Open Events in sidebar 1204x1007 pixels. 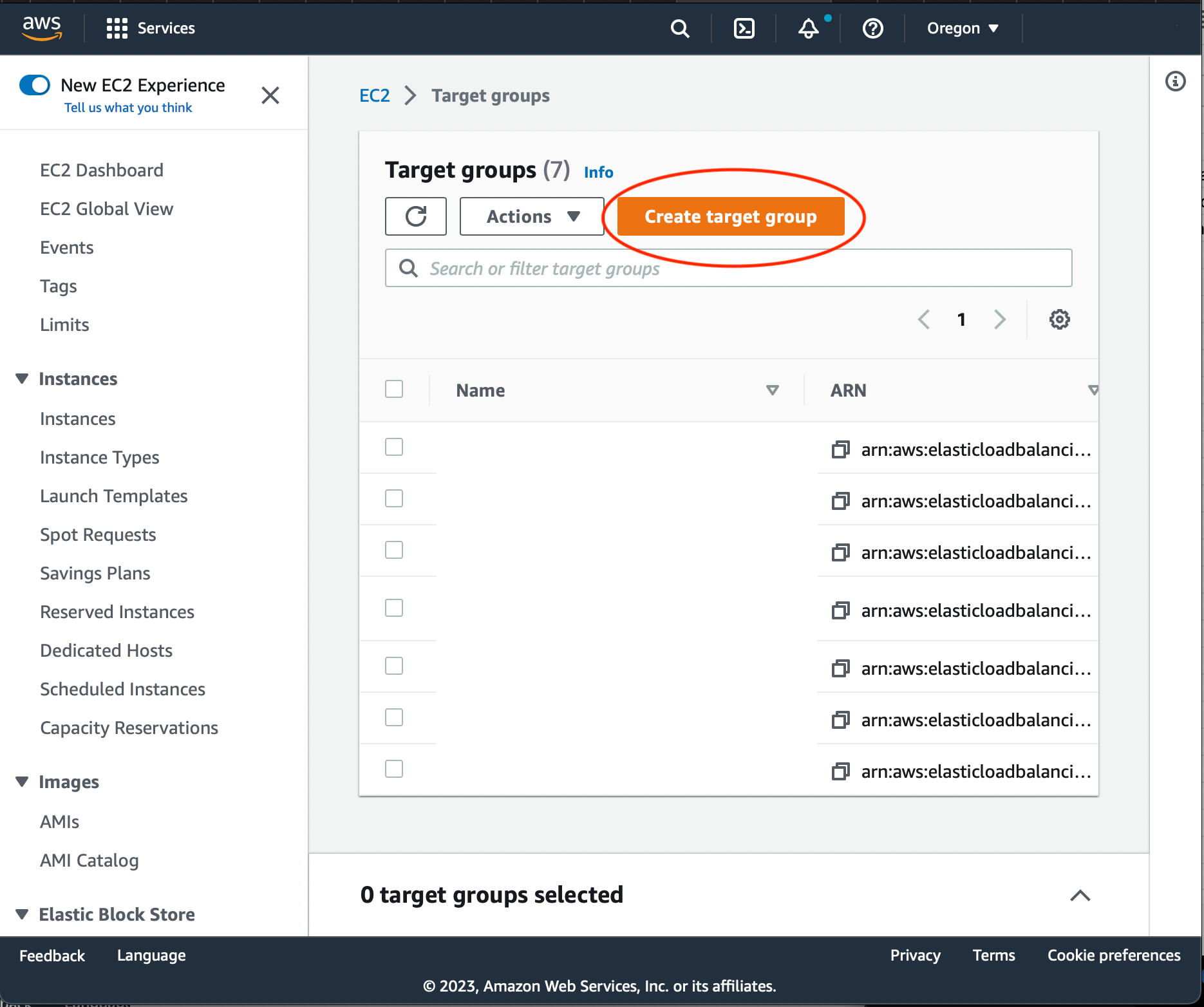(x=67, y=247)
